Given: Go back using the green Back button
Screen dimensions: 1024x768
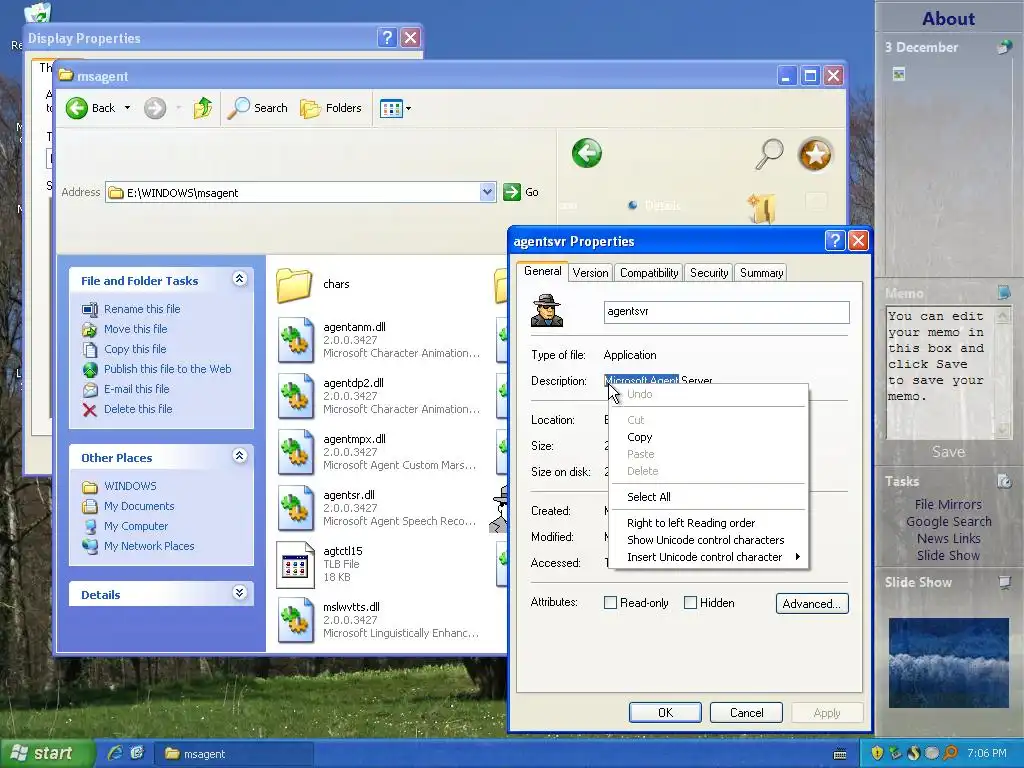Looking at the screenshot, I should pos(90,108).
